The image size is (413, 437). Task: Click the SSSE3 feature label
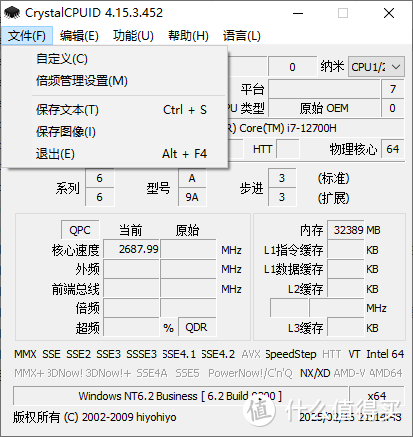point(141,354)
